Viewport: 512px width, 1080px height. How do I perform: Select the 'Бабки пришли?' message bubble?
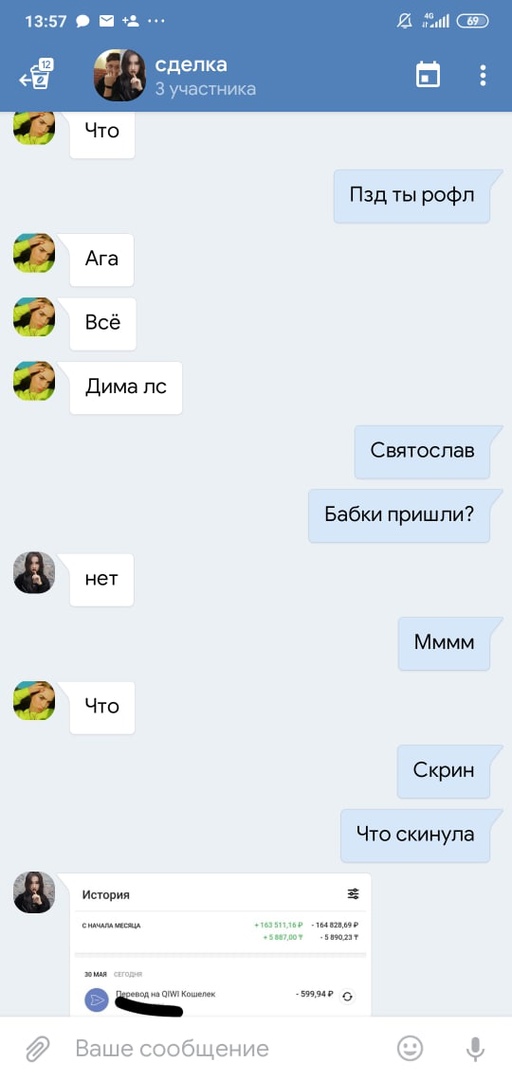[x=399, y=516]
